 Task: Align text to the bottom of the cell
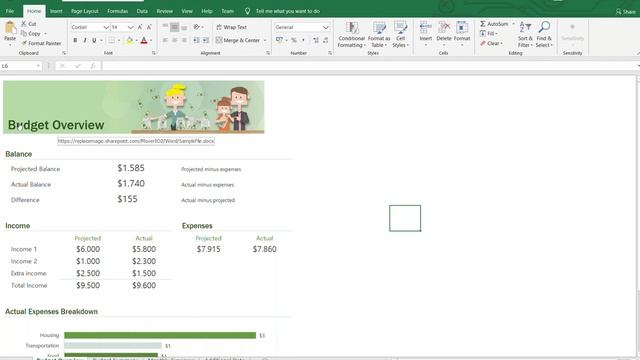coord(184,27)
